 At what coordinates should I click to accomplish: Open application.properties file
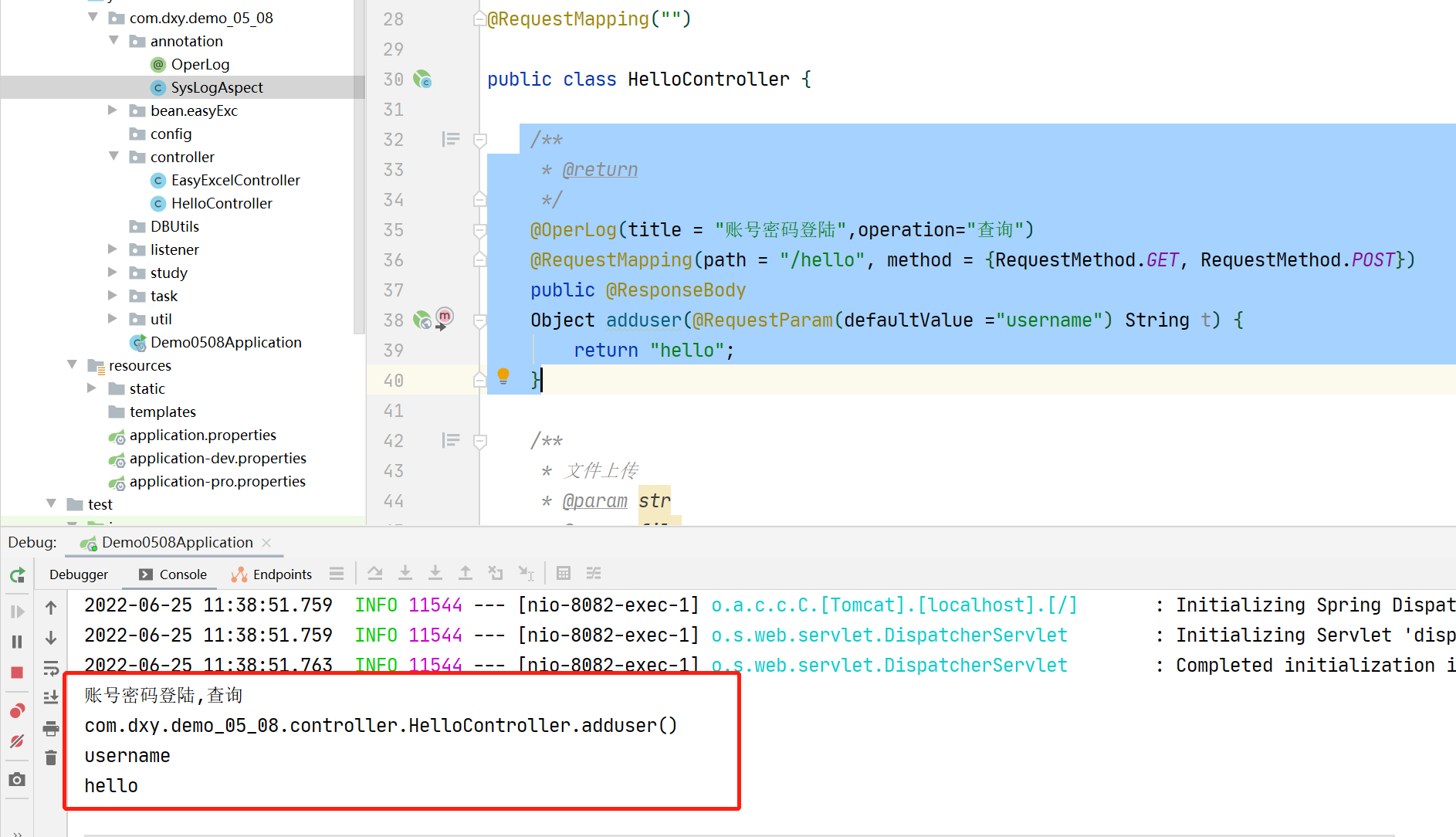click(192, 435)
